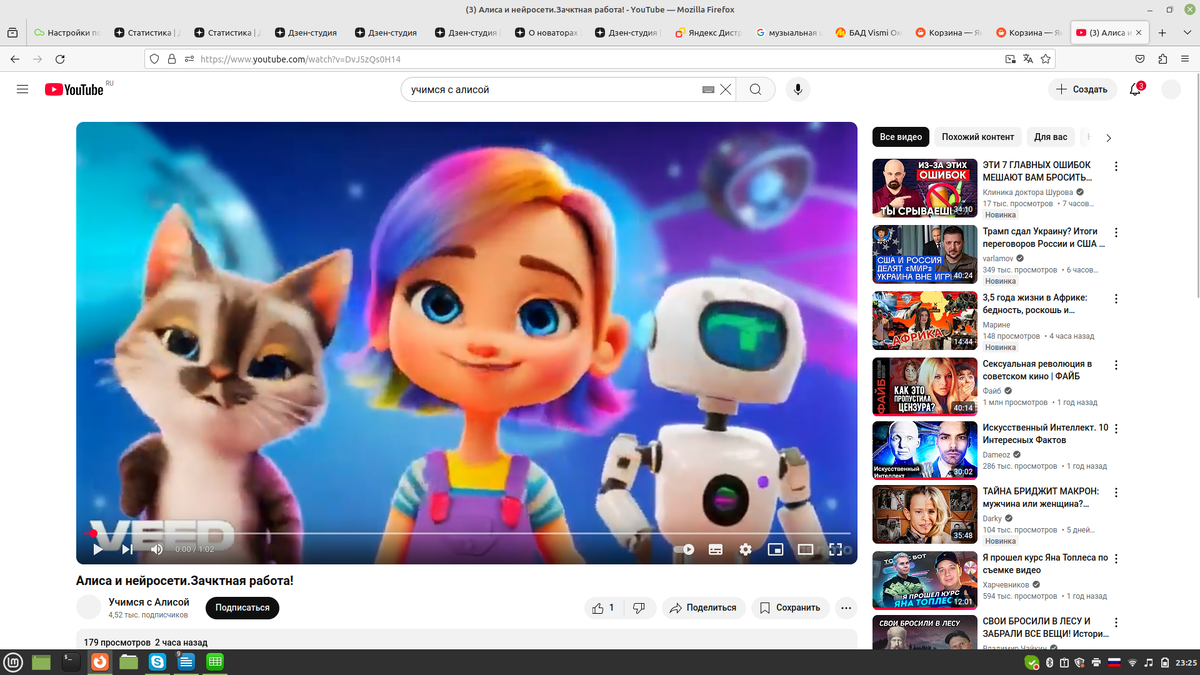
Task: Like the video with thumbs up
Action: pyautogui.click(x=603, y=608)
